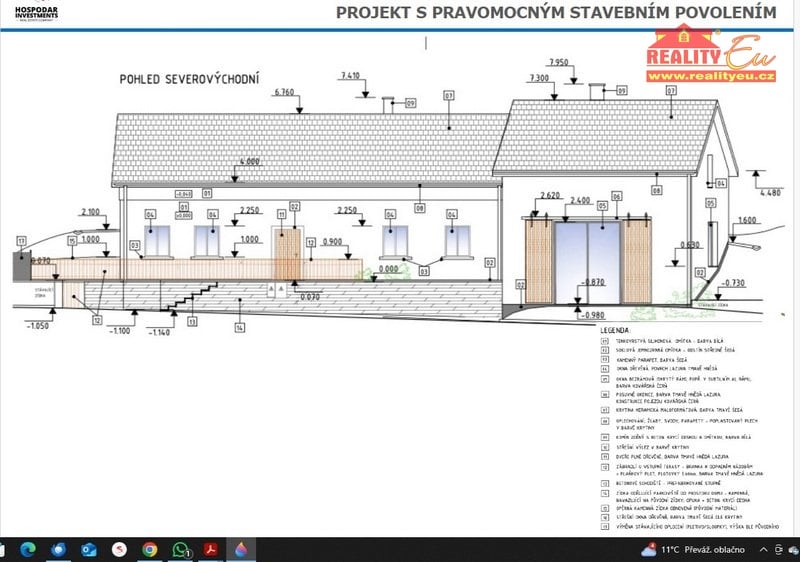Click callout marker 15 near the left fence
This screenshot has height=562, width=800.
coord(72,241)
